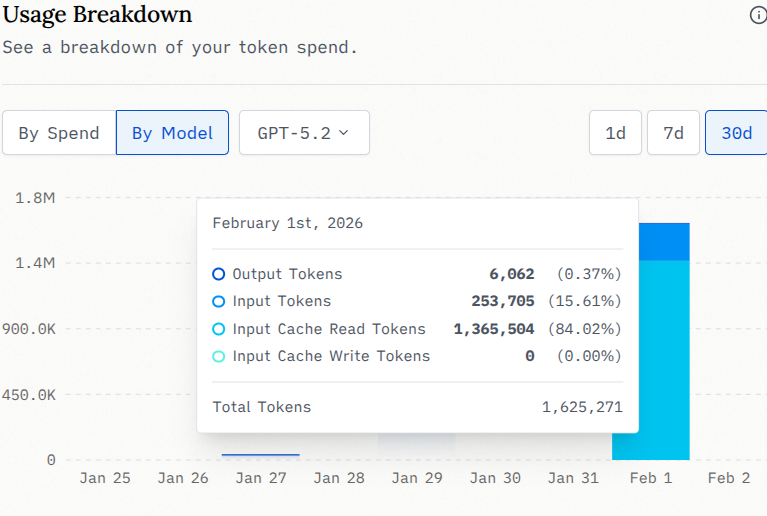
Task: Select the By Model view
Action: coord(172,133)
